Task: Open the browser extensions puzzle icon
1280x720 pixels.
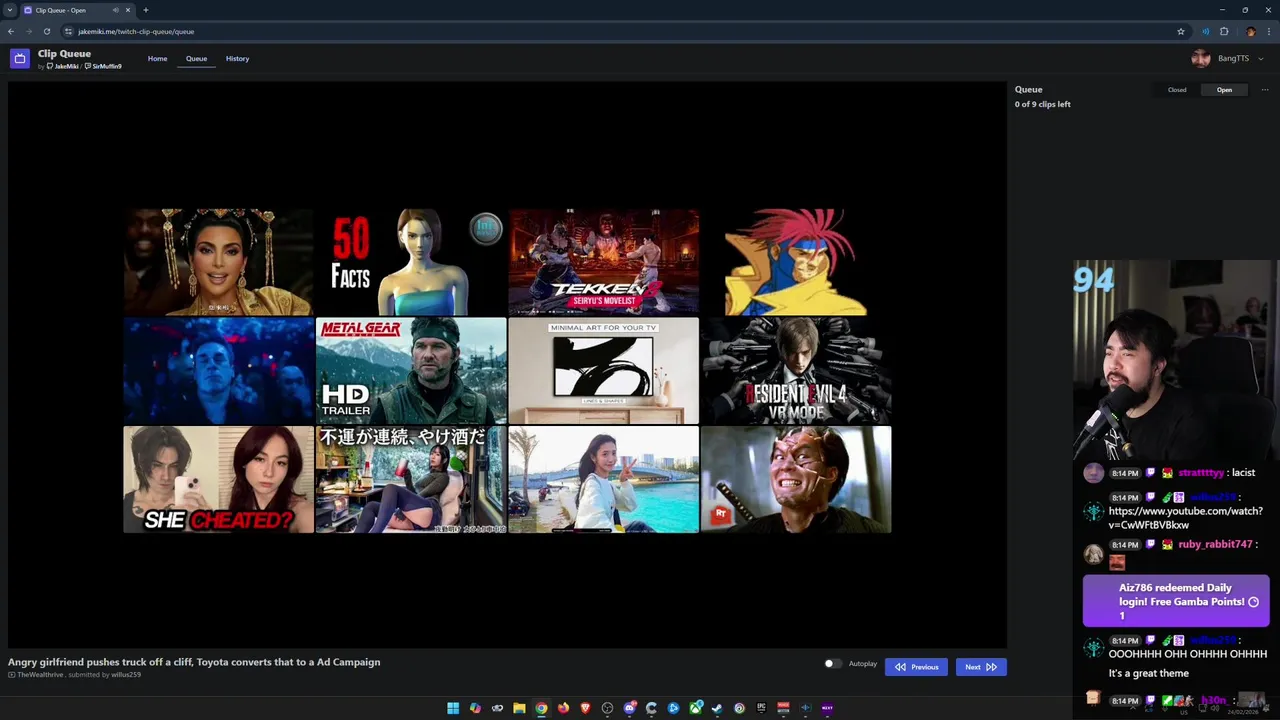Action: coord(1224,31)
